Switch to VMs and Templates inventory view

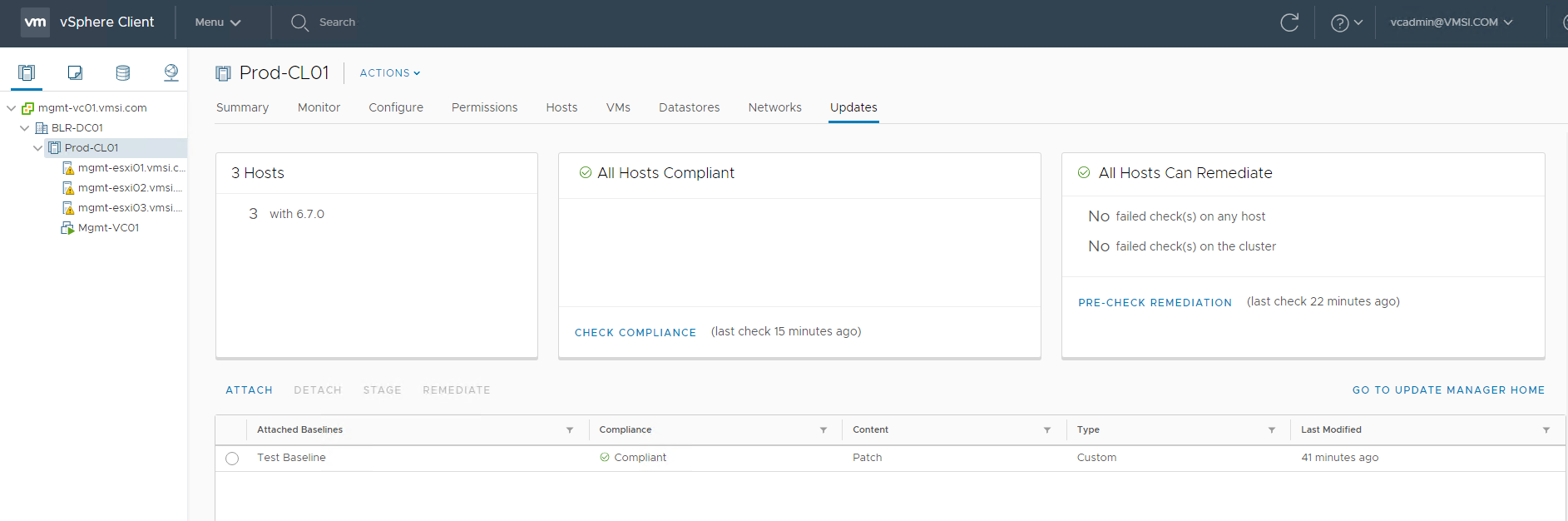pos(75,73)
